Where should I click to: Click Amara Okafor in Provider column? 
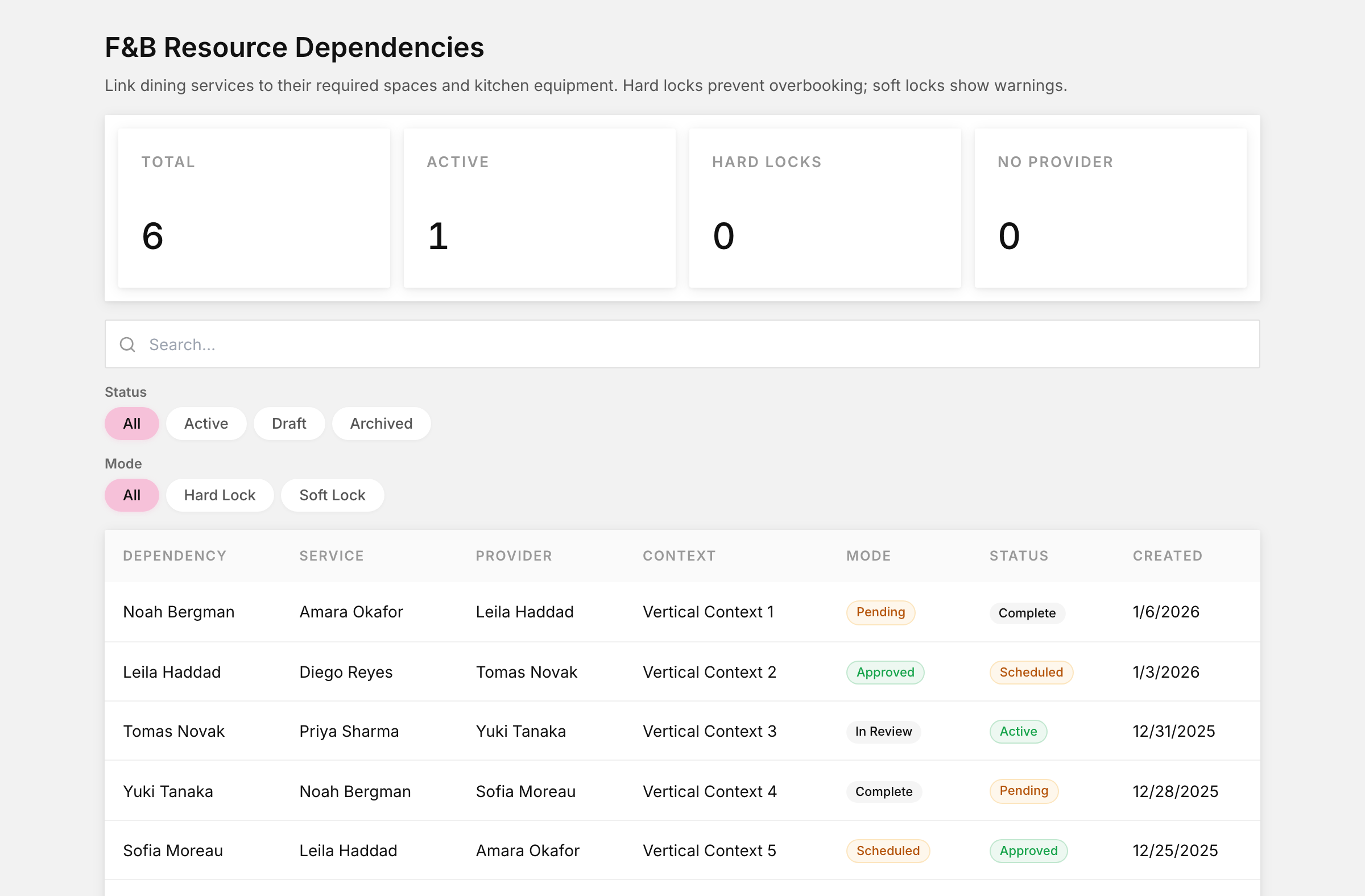[x=528, y=851]
